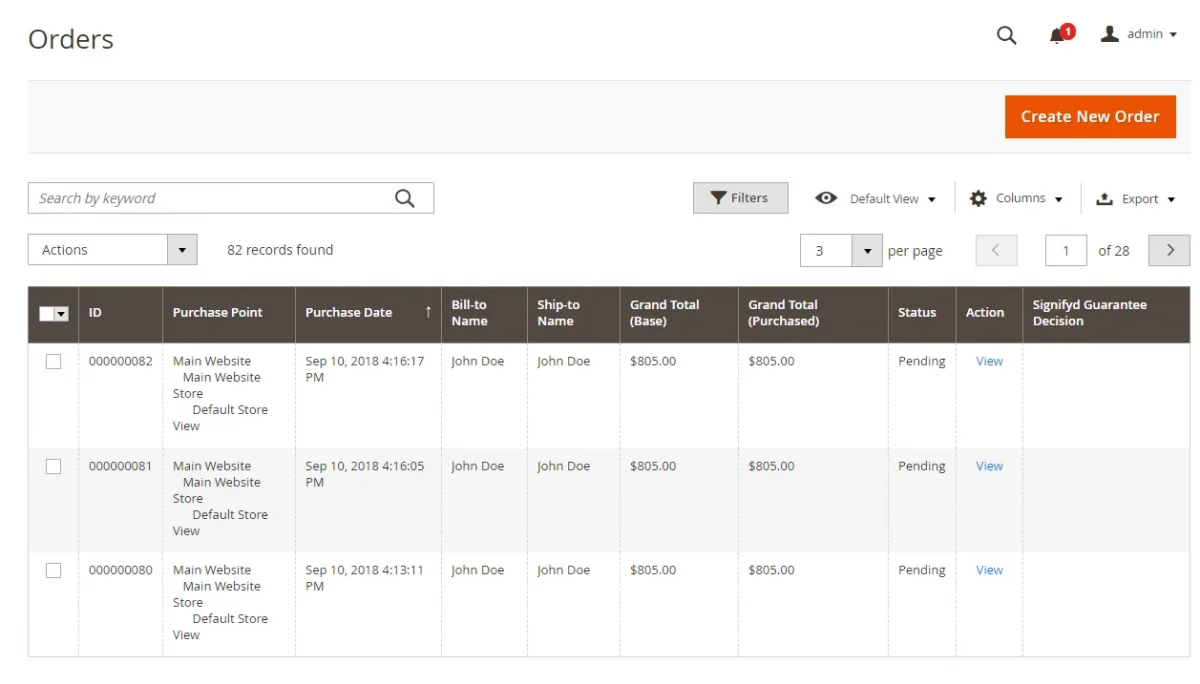Click the magnifier search icon in header

point(1006,35)
